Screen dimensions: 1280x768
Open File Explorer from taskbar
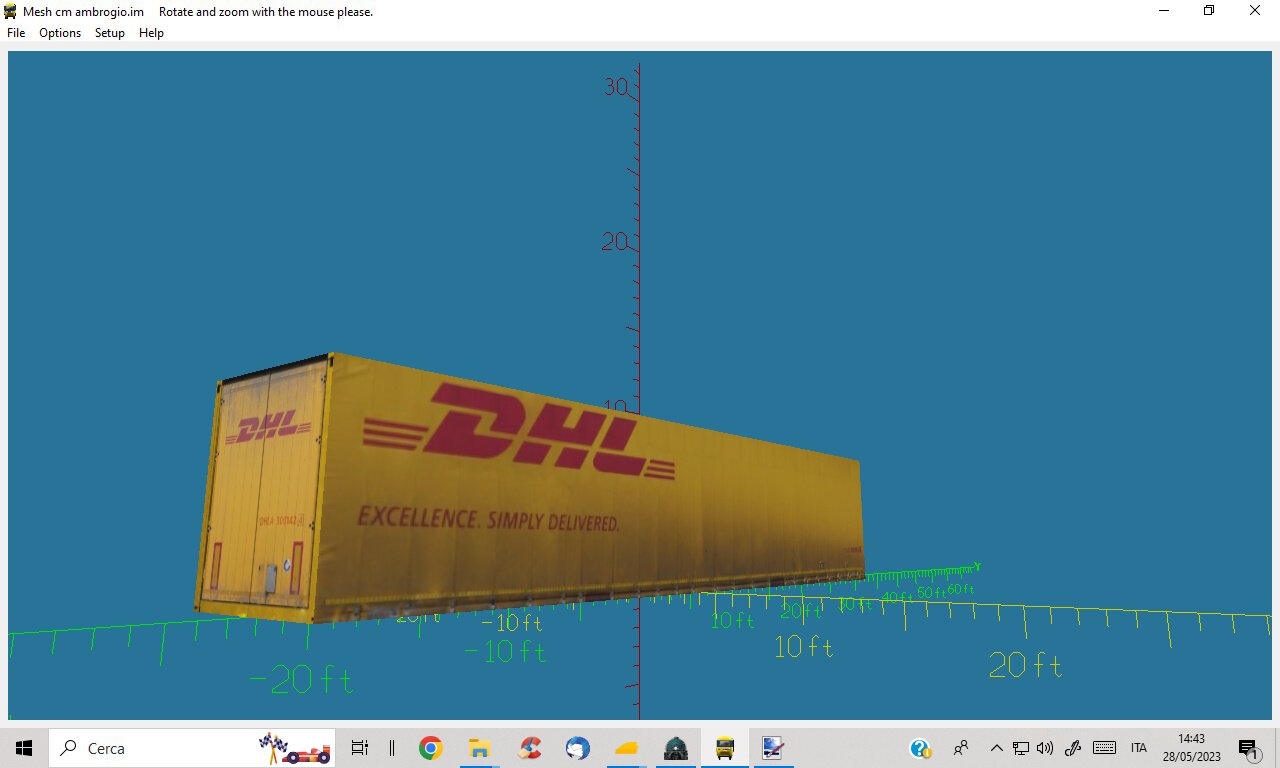pyautogui.click(x=479, y=748)
